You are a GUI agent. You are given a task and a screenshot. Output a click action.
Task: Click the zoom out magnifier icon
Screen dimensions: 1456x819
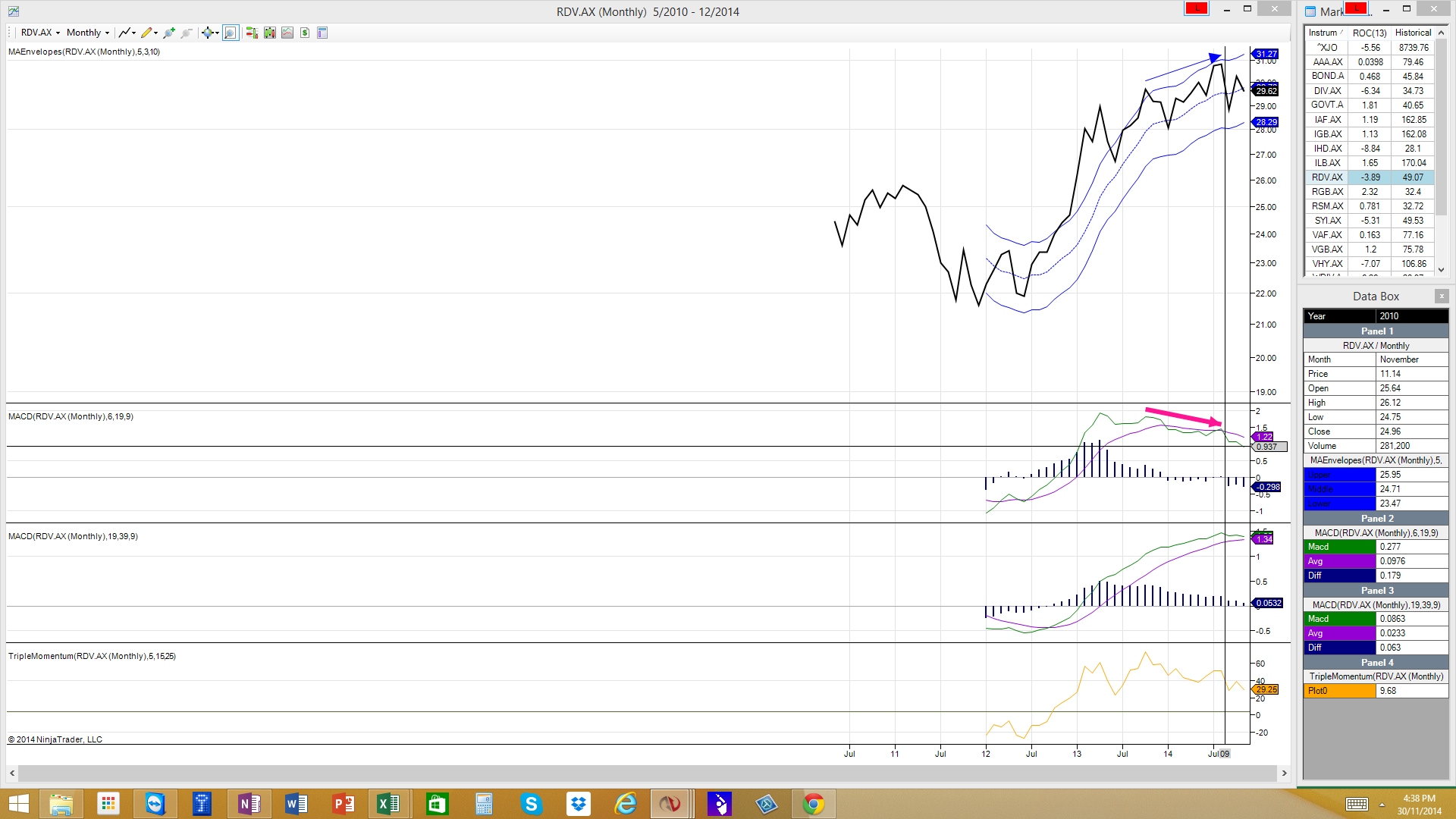[186, 33]
